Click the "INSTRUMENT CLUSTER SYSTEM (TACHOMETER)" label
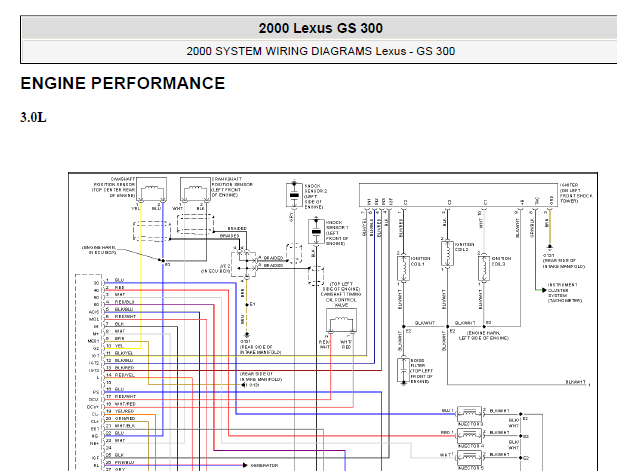 (x=565, y=293)
